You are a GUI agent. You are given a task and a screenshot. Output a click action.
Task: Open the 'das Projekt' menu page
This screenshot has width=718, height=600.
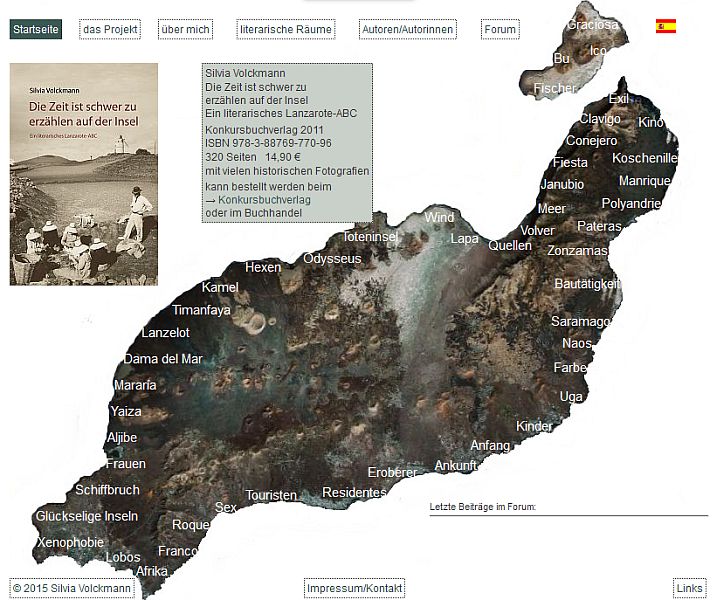[x=110, y=30]
